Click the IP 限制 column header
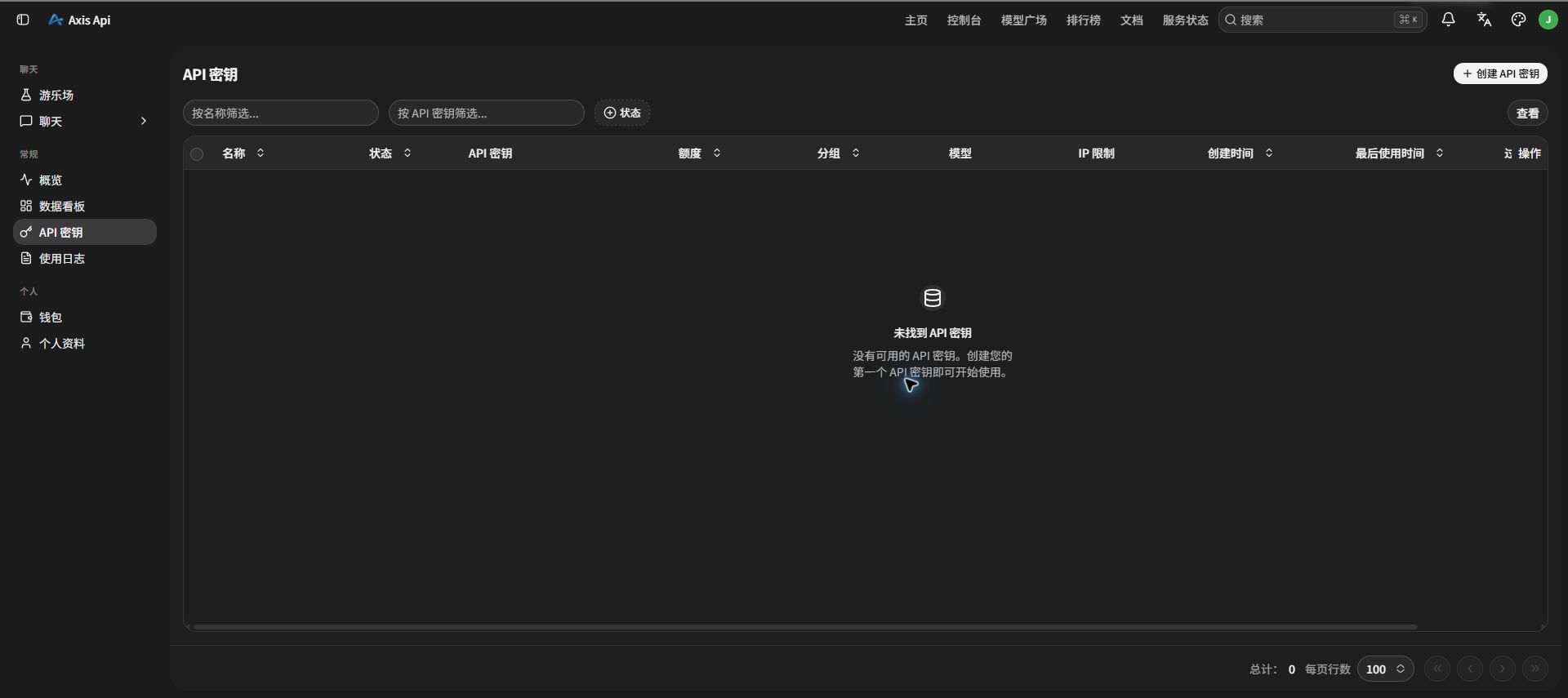 coord(1096,153)
